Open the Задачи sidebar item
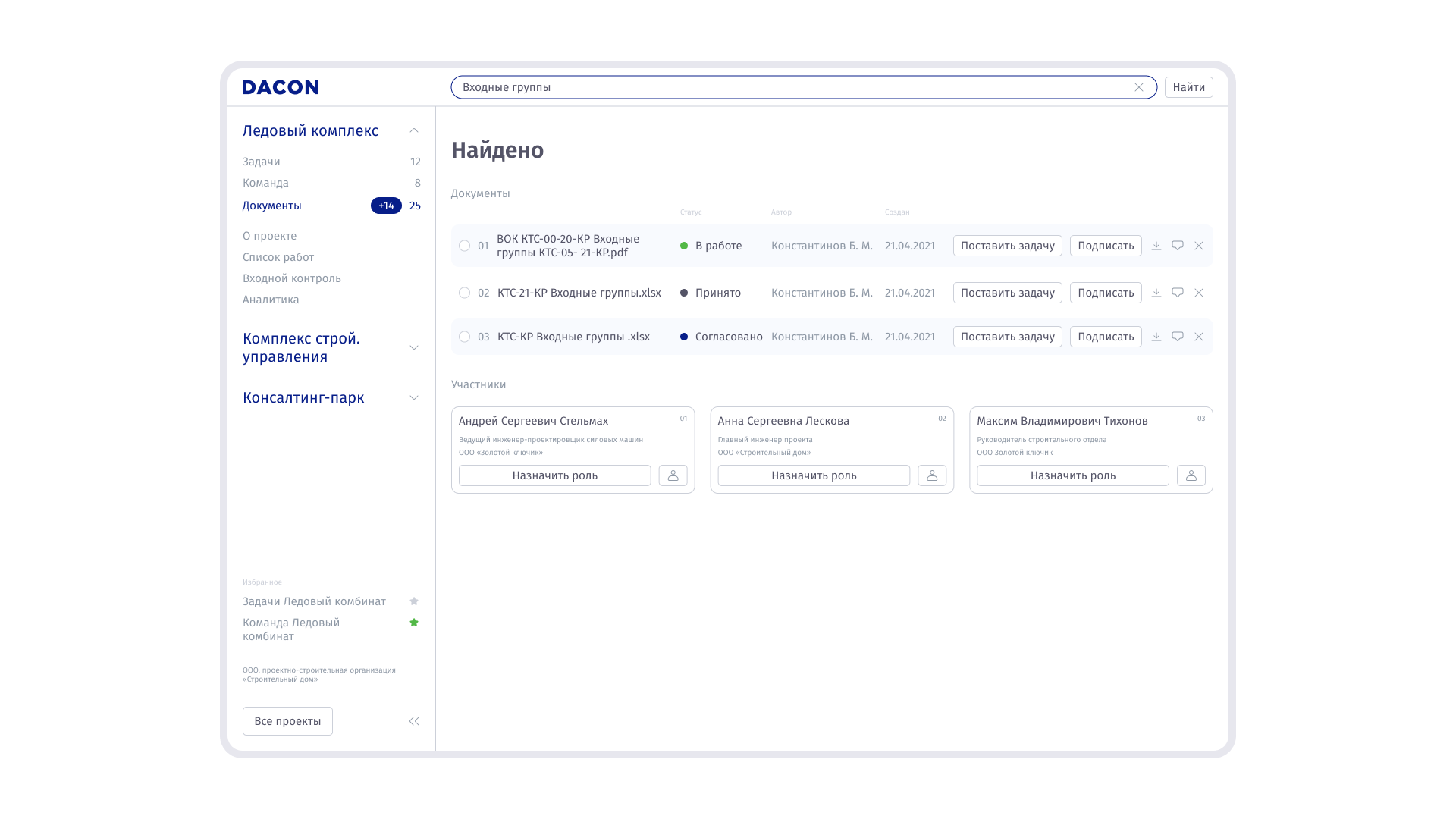The height and width of the screenshot is (819, 1456). (262, 162)
